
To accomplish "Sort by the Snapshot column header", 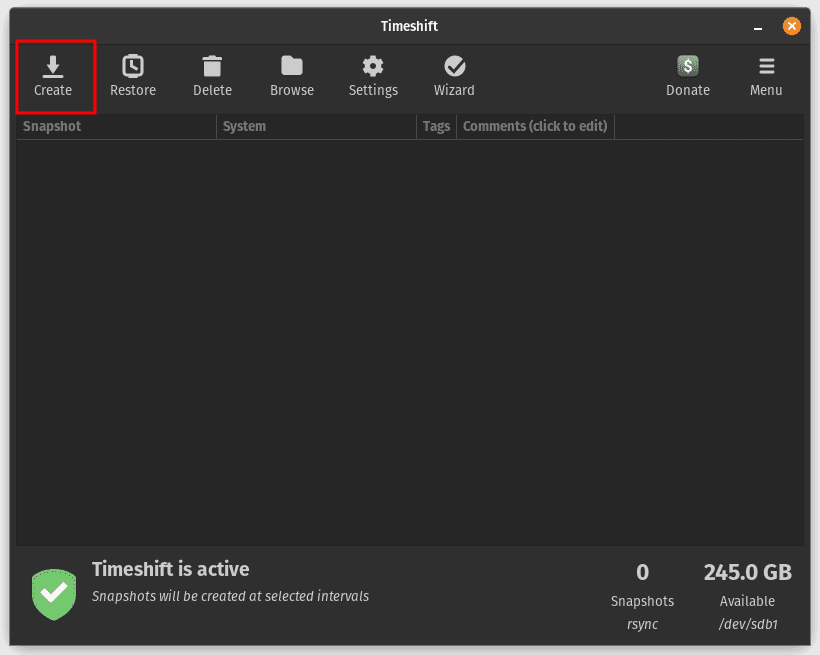I will coord(117,127).
